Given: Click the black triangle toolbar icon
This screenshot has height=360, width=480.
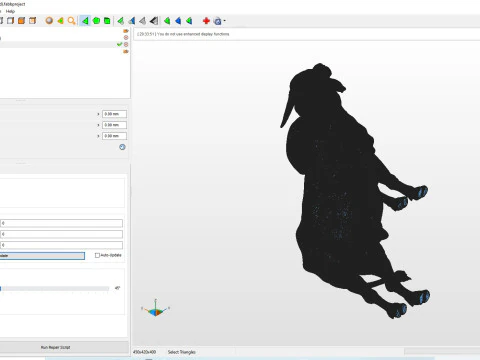Looking at the screenshot, I should coord(154,21).
